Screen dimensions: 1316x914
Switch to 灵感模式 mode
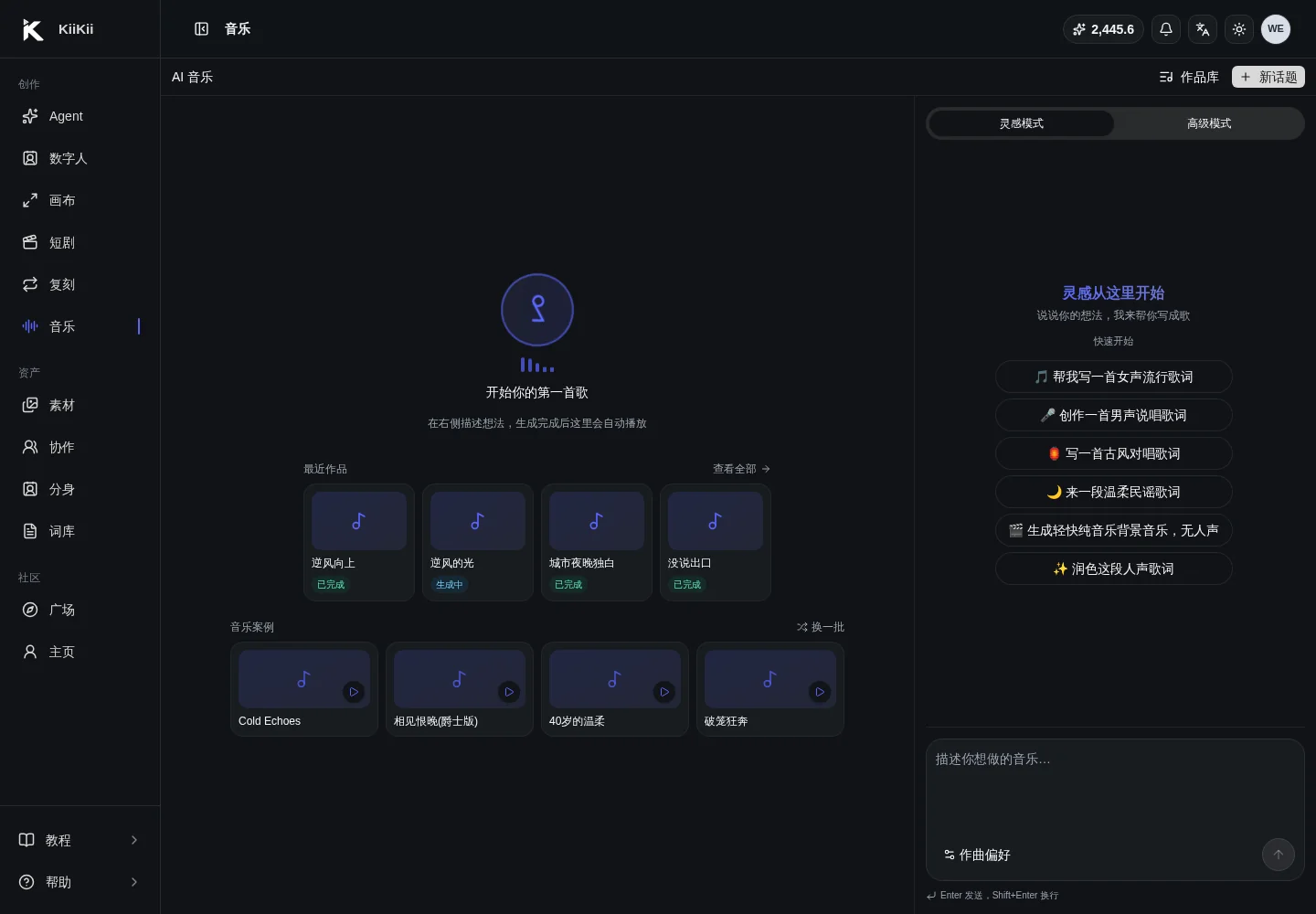tap(1022, 123)
